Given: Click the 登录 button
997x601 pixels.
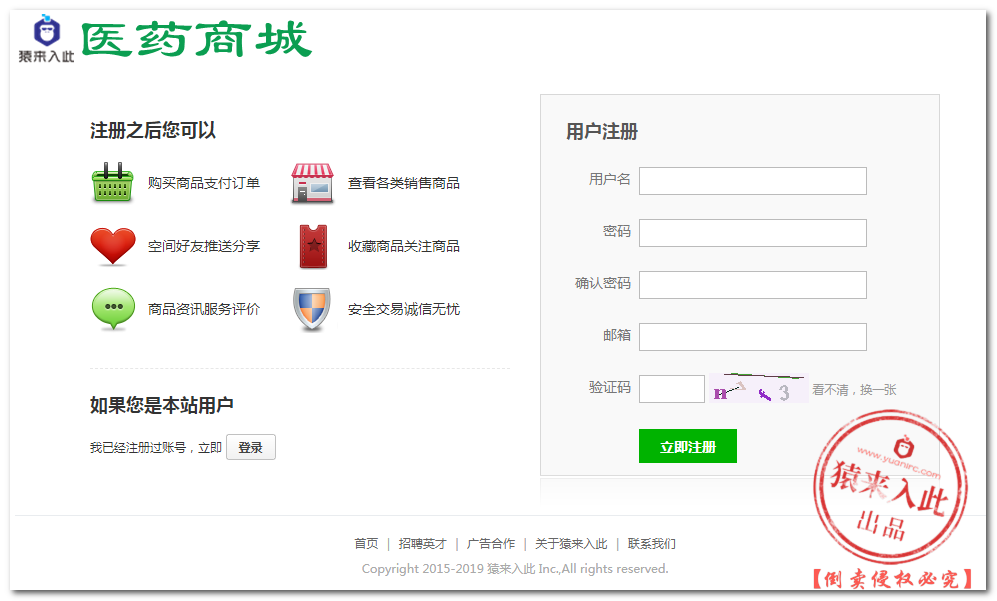Looking at the screenshot, I should (250, 448).
